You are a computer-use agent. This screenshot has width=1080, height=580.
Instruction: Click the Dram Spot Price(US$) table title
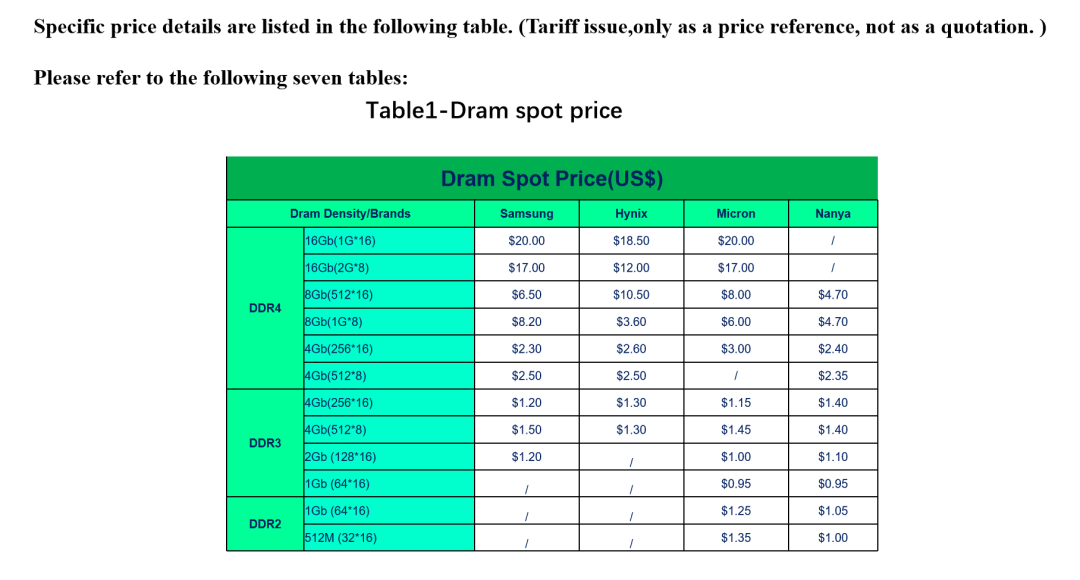[552, 178]
